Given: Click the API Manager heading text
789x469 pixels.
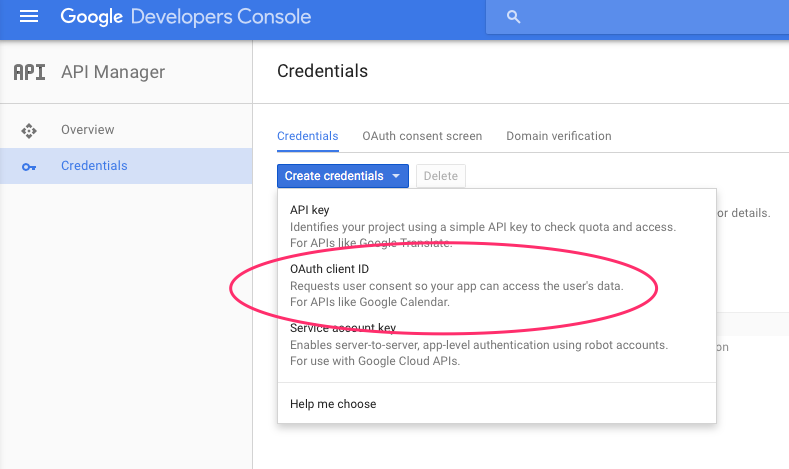Looking at the screenshot, I should tap(113, 72).
